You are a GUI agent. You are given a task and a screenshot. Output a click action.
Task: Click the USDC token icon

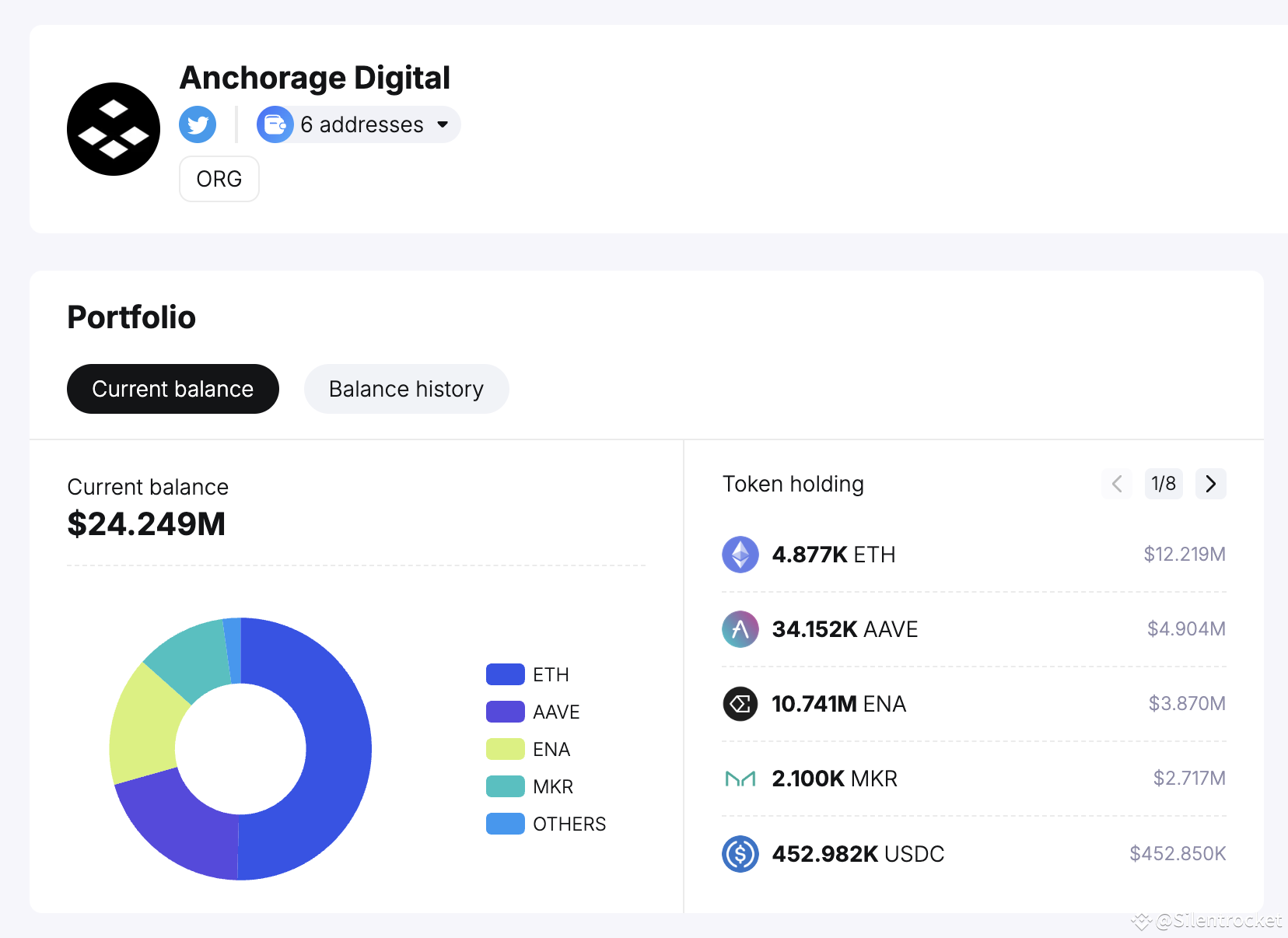740,853
